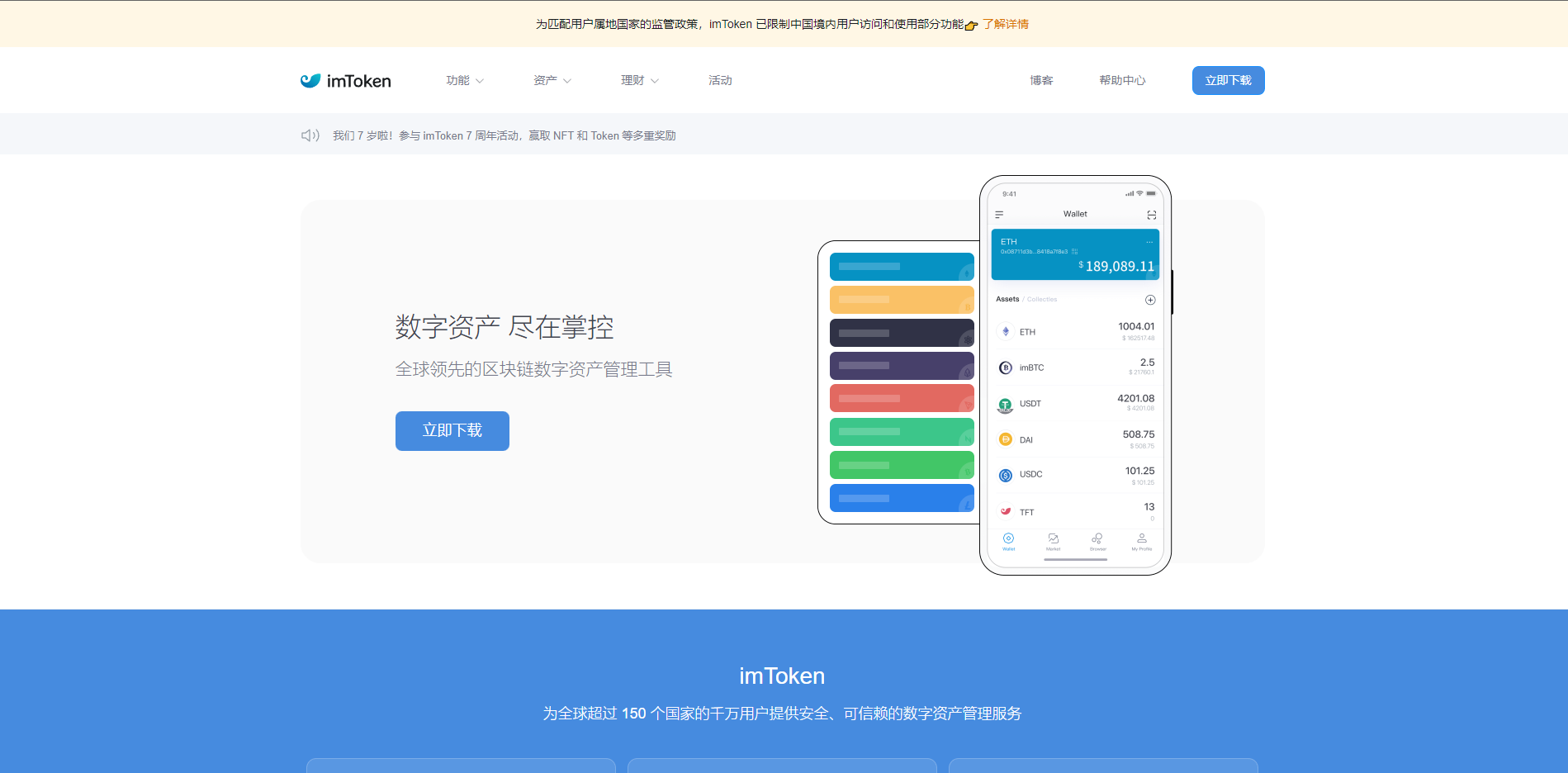Click the pointing hand icon in top banner
1568x773 pixels.
[971, 25]
